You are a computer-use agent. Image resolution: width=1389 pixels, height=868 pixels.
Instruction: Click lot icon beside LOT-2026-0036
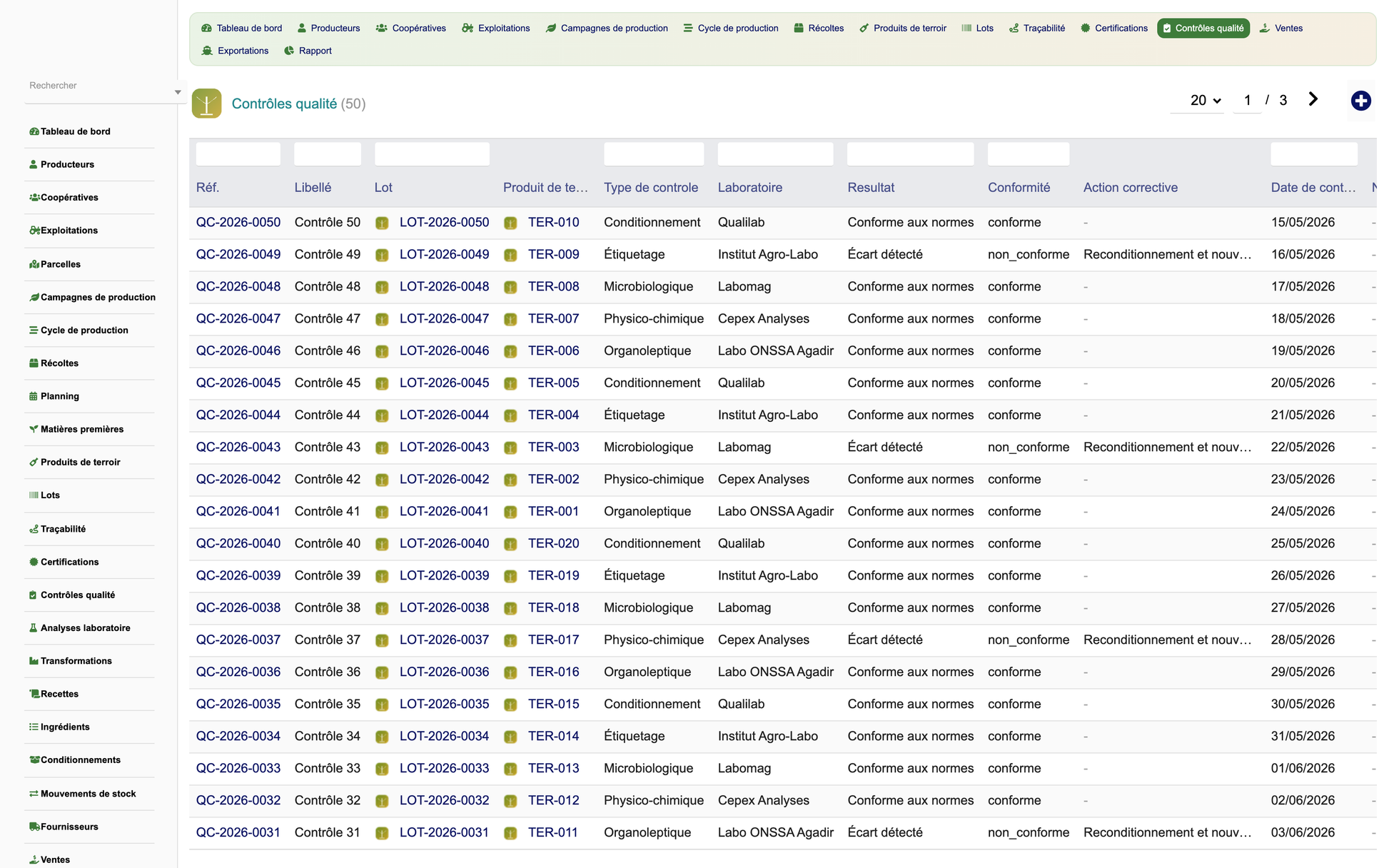click(382, 672)
